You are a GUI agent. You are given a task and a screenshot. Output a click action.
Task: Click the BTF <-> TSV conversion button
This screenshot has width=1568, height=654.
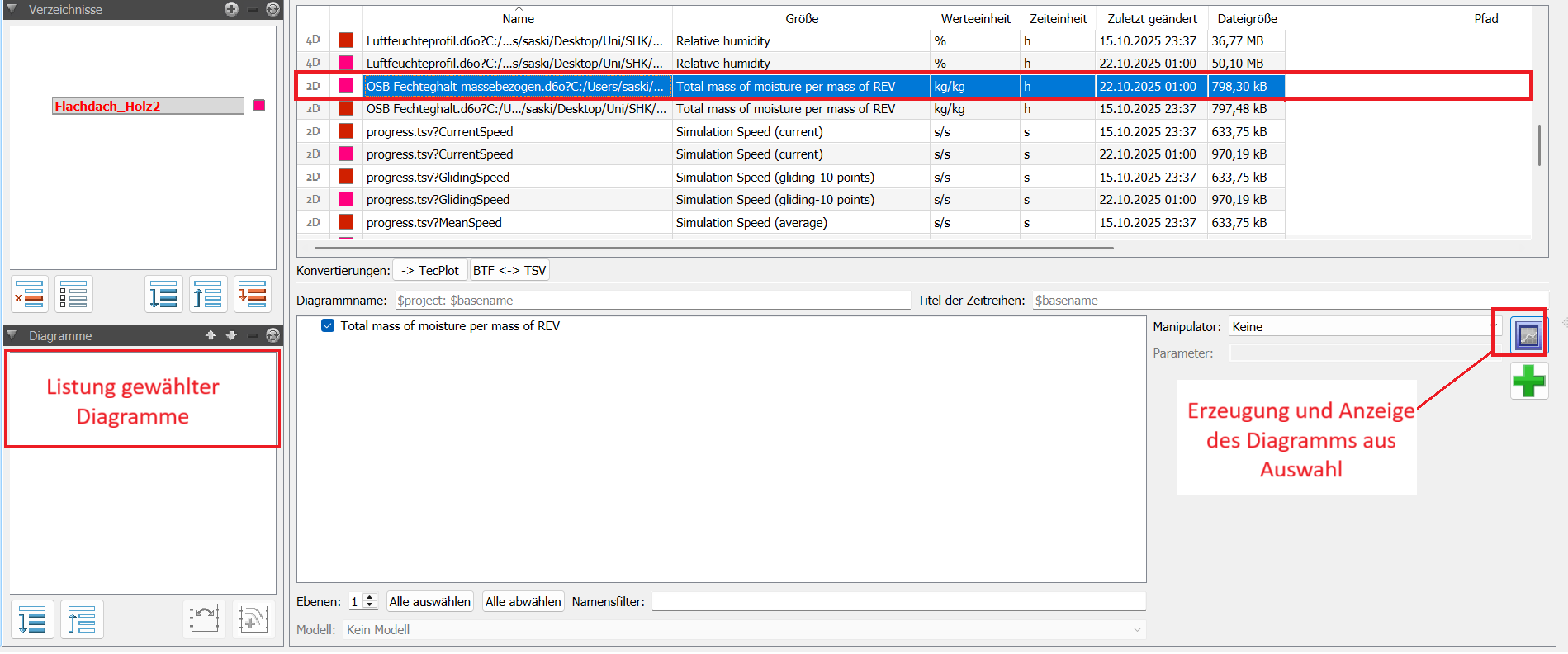coord(509,270)
